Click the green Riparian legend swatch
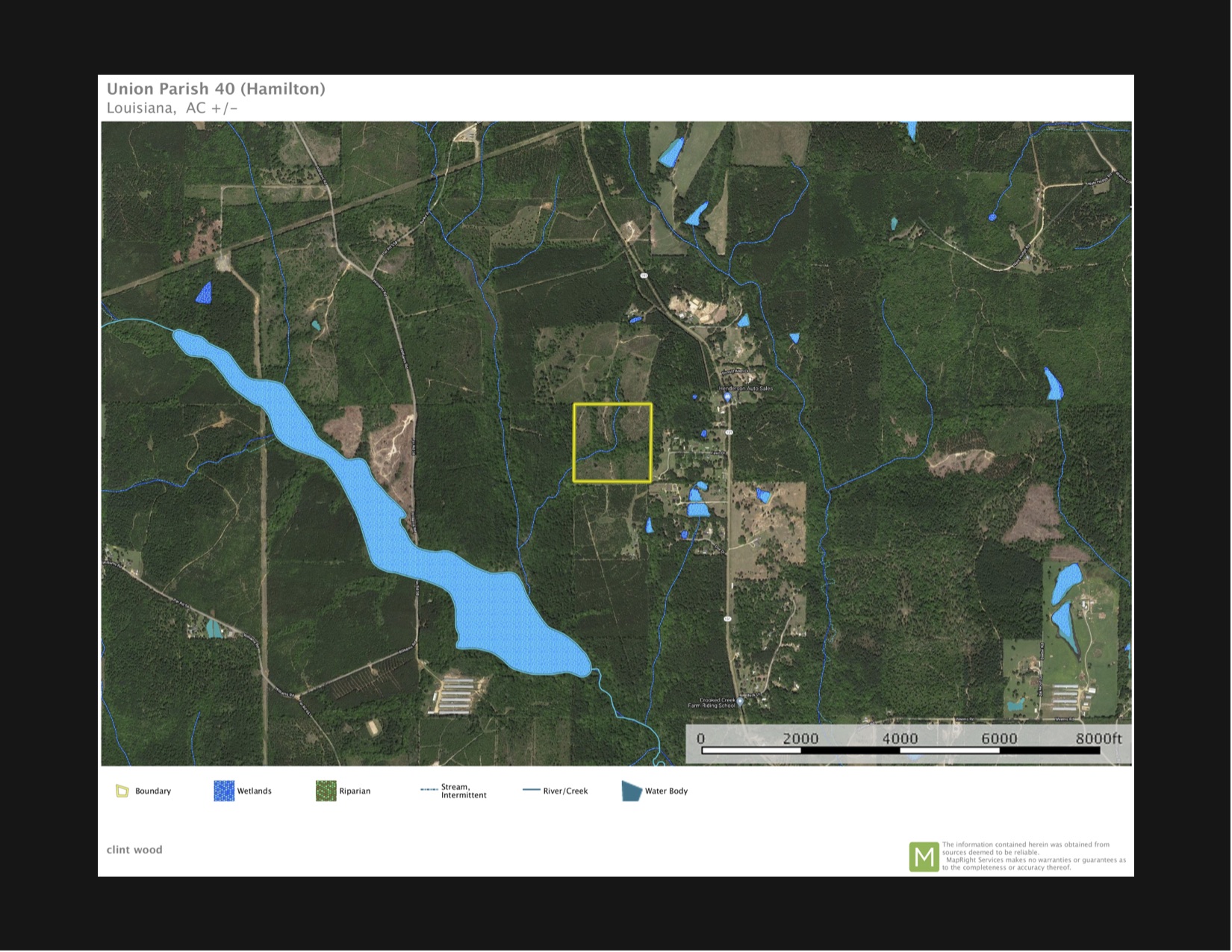Screen dimensions: 1232x952 click(x=326, y=791)
